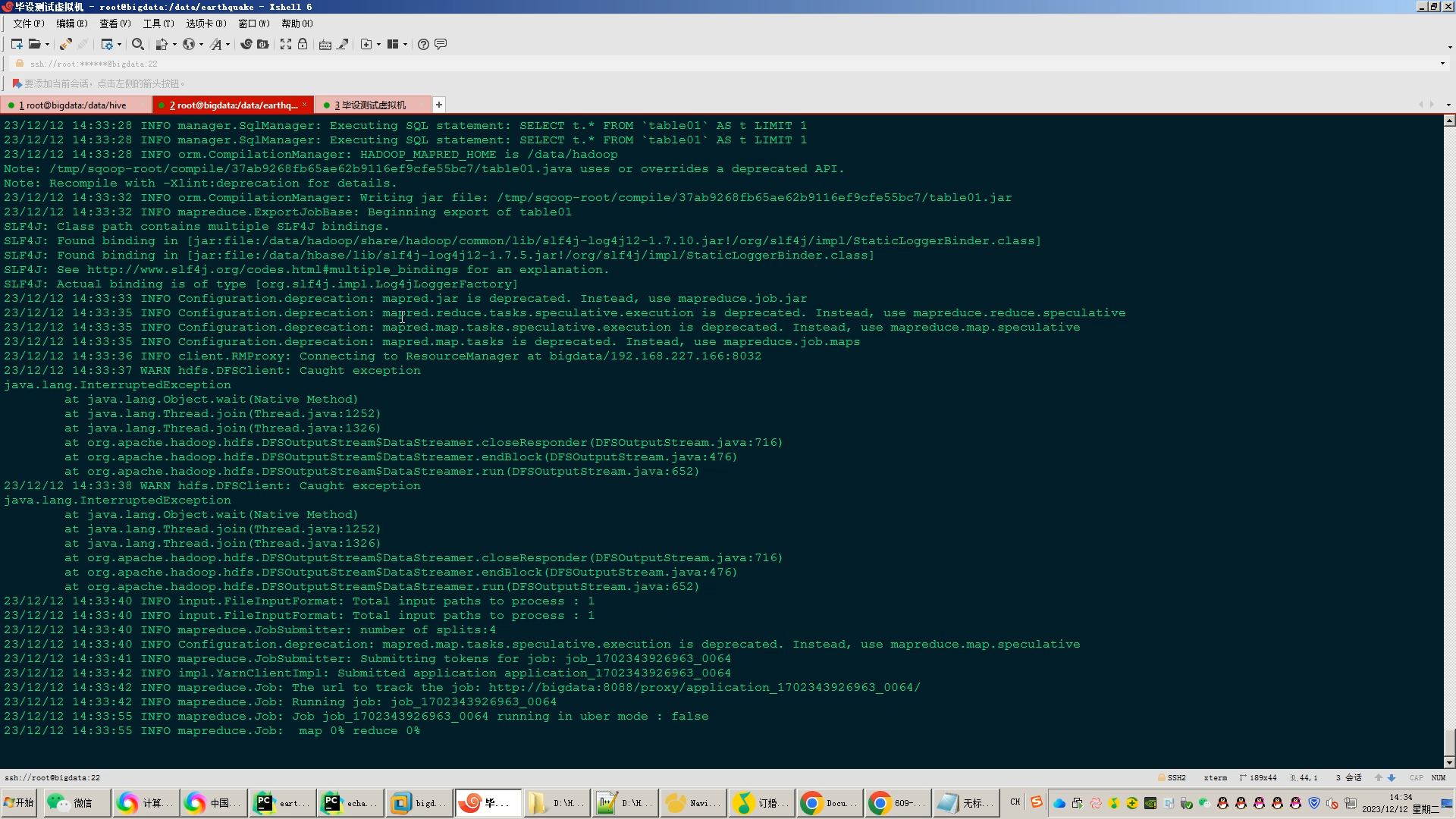The image size is (1456, 819).
Task: Click the fullscreen toggle icon
Action: (x=285, y=44)
